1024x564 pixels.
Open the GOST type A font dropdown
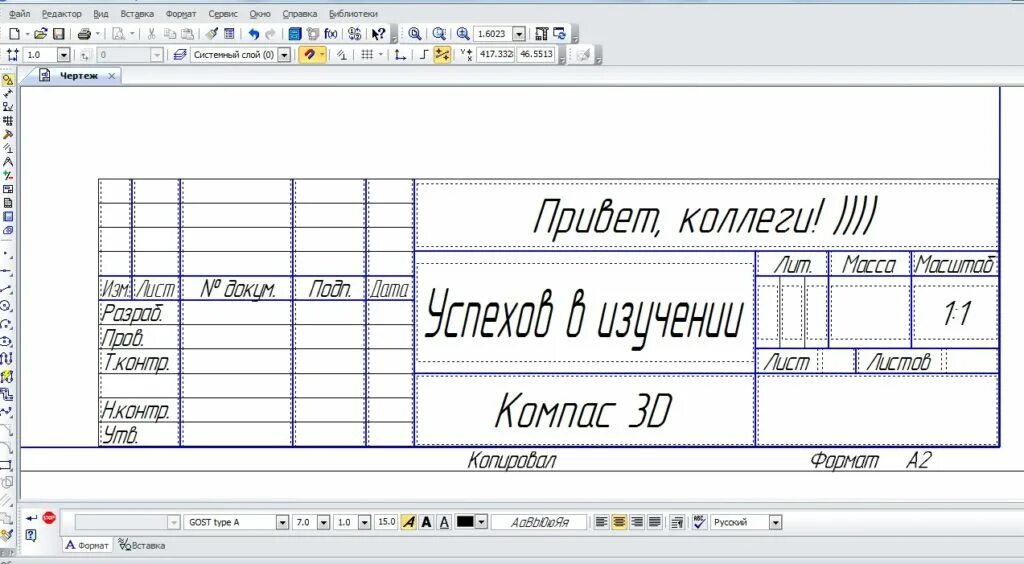[x=282, y=522]
